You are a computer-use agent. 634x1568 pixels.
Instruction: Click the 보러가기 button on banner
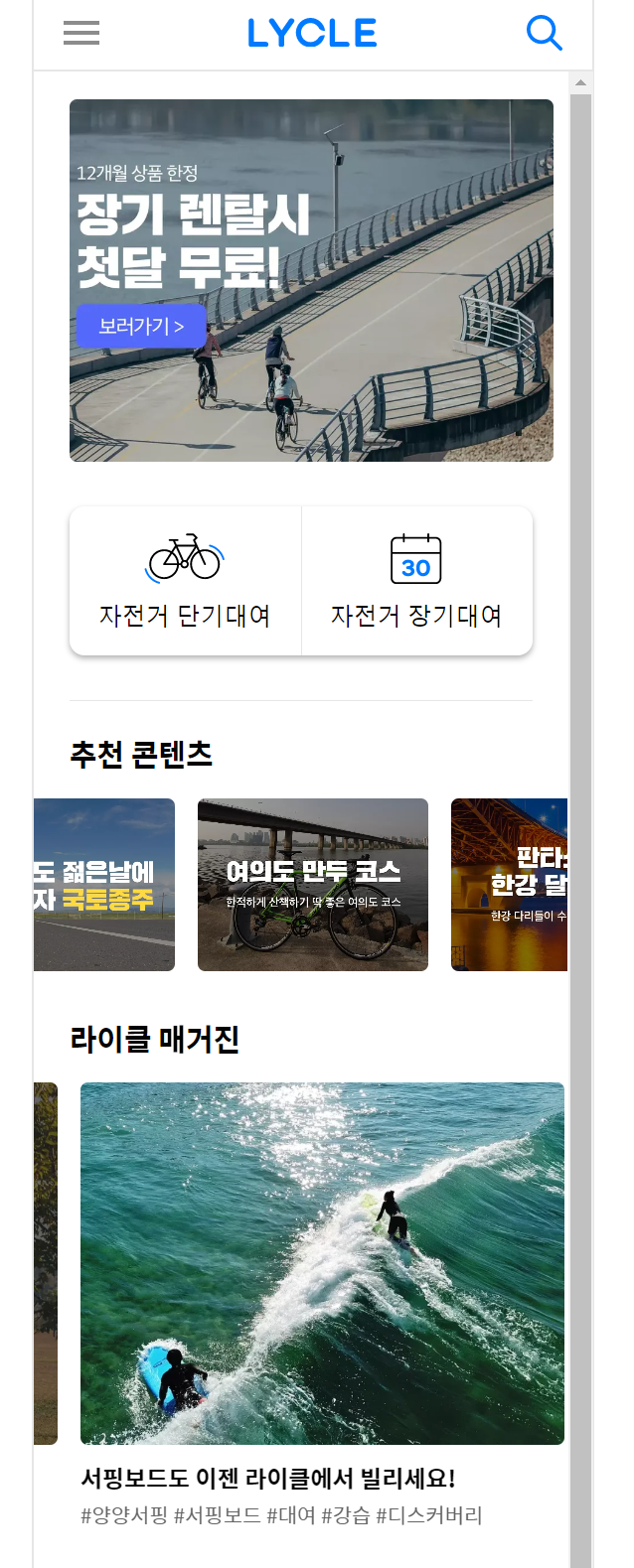pyautogui.click(x=141, y=326)
